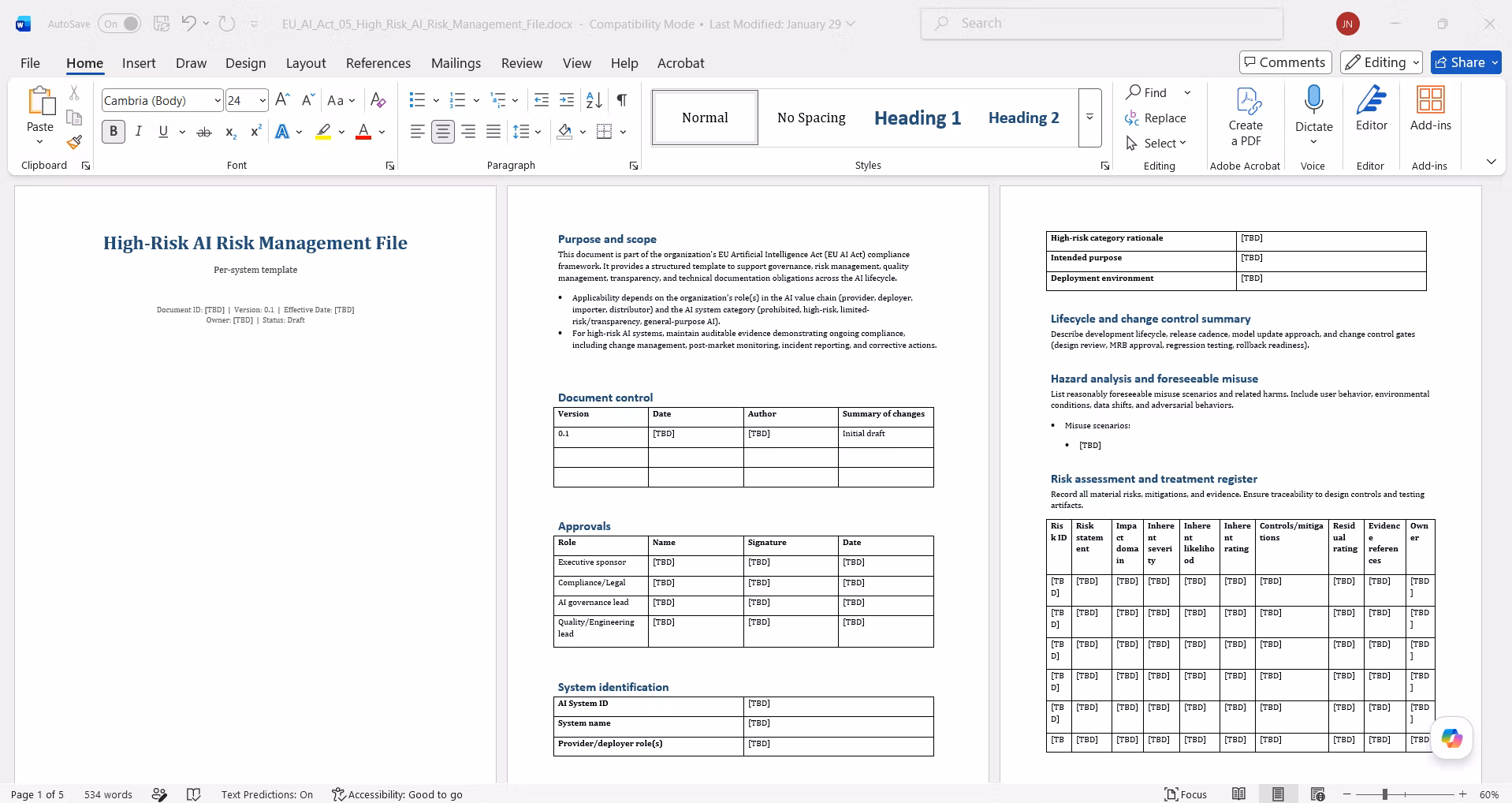The width and height of the screenshot is (1512, 803).
Task: Click the Replace button
Action: pyautogui.click(x=1156, y=118)
